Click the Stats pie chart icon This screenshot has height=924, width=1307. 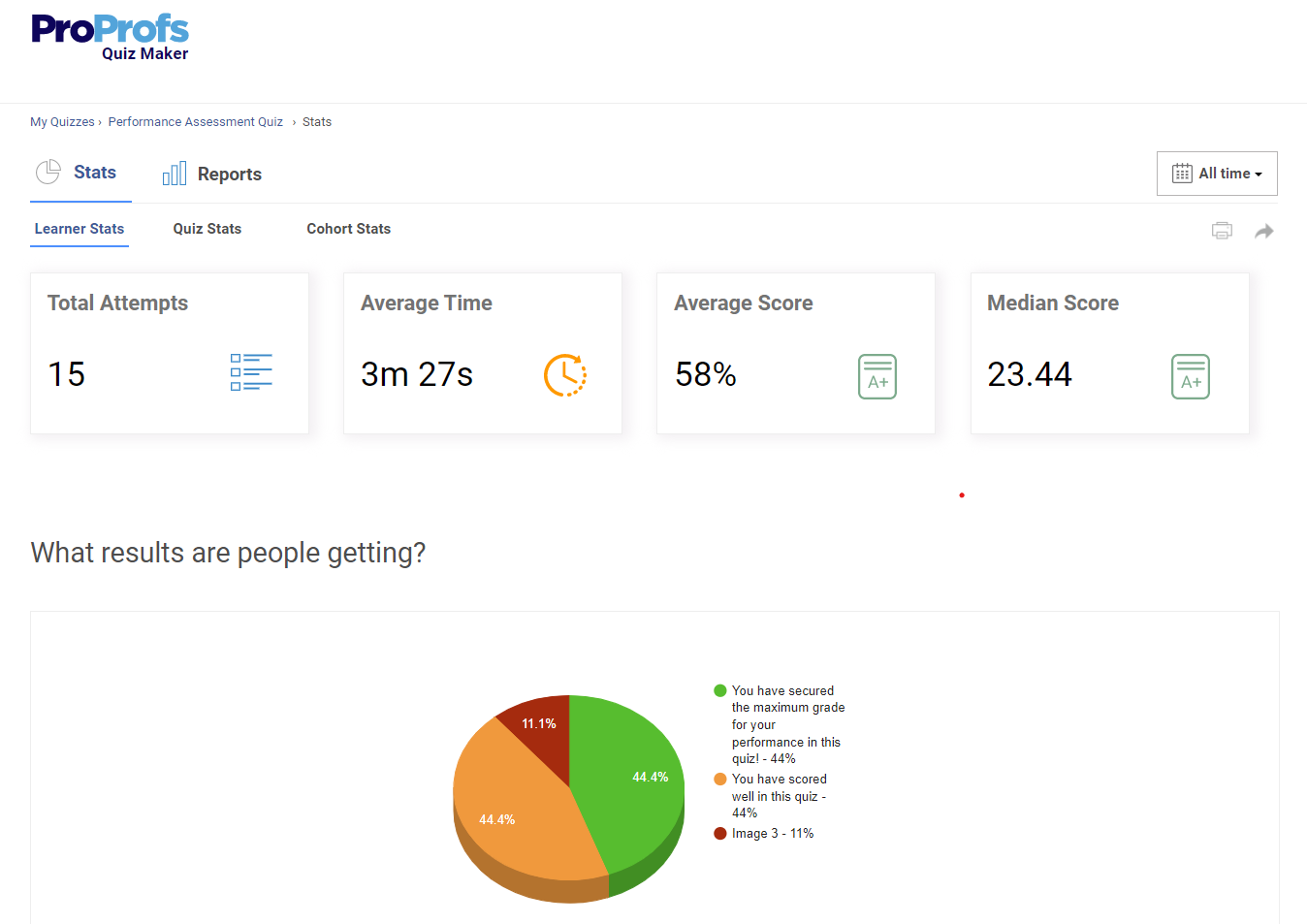[48, 172]
